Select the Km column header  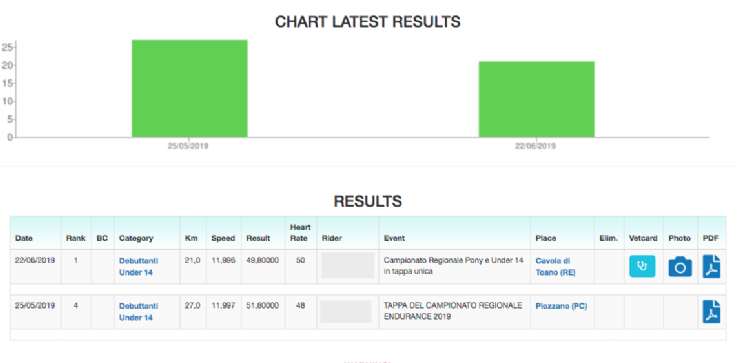pyautogui.click(x=188, y=238)
